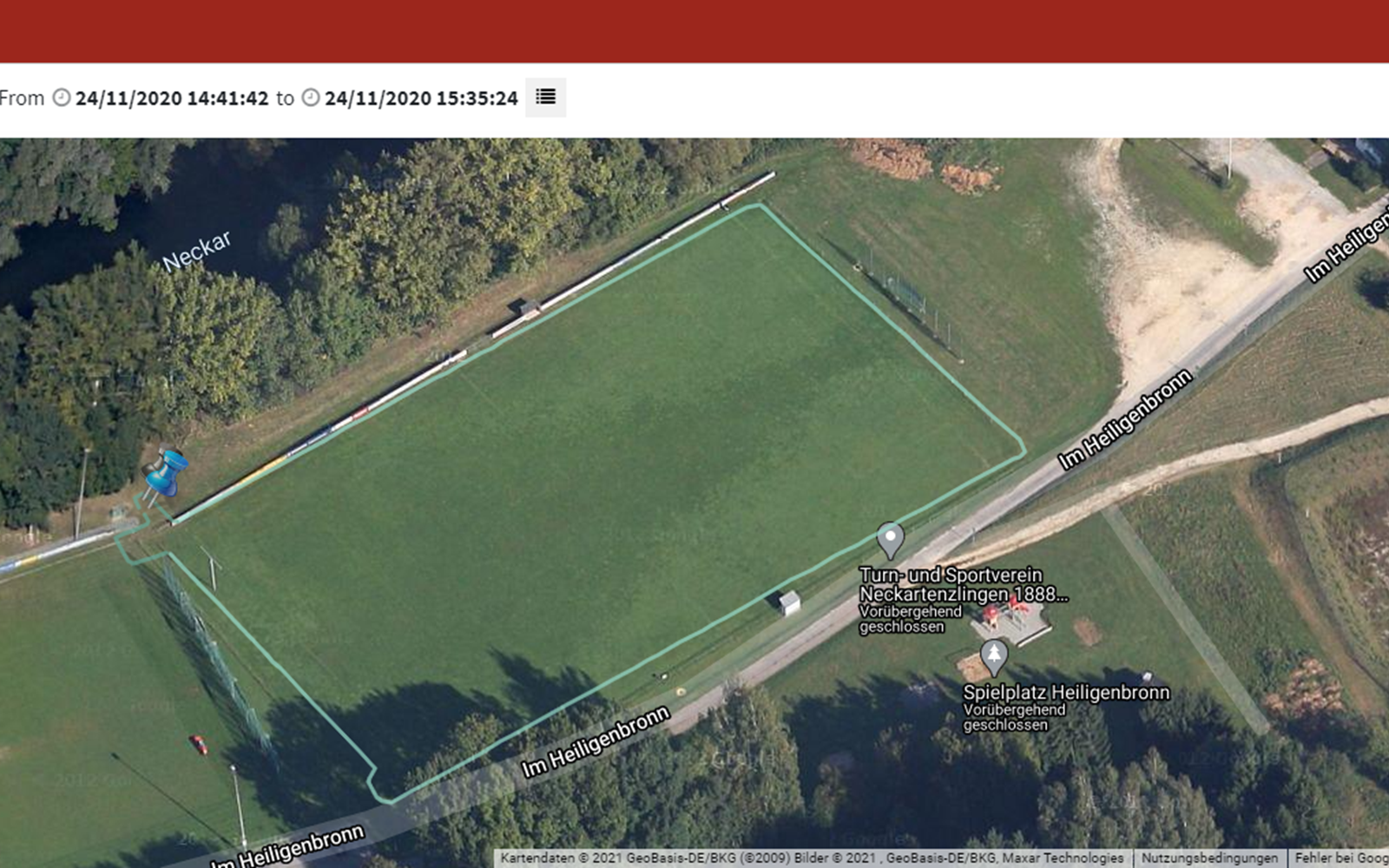The image size is (1389, 868).
Task: Open the Fehler bei Google report link
Action: 1341,858
